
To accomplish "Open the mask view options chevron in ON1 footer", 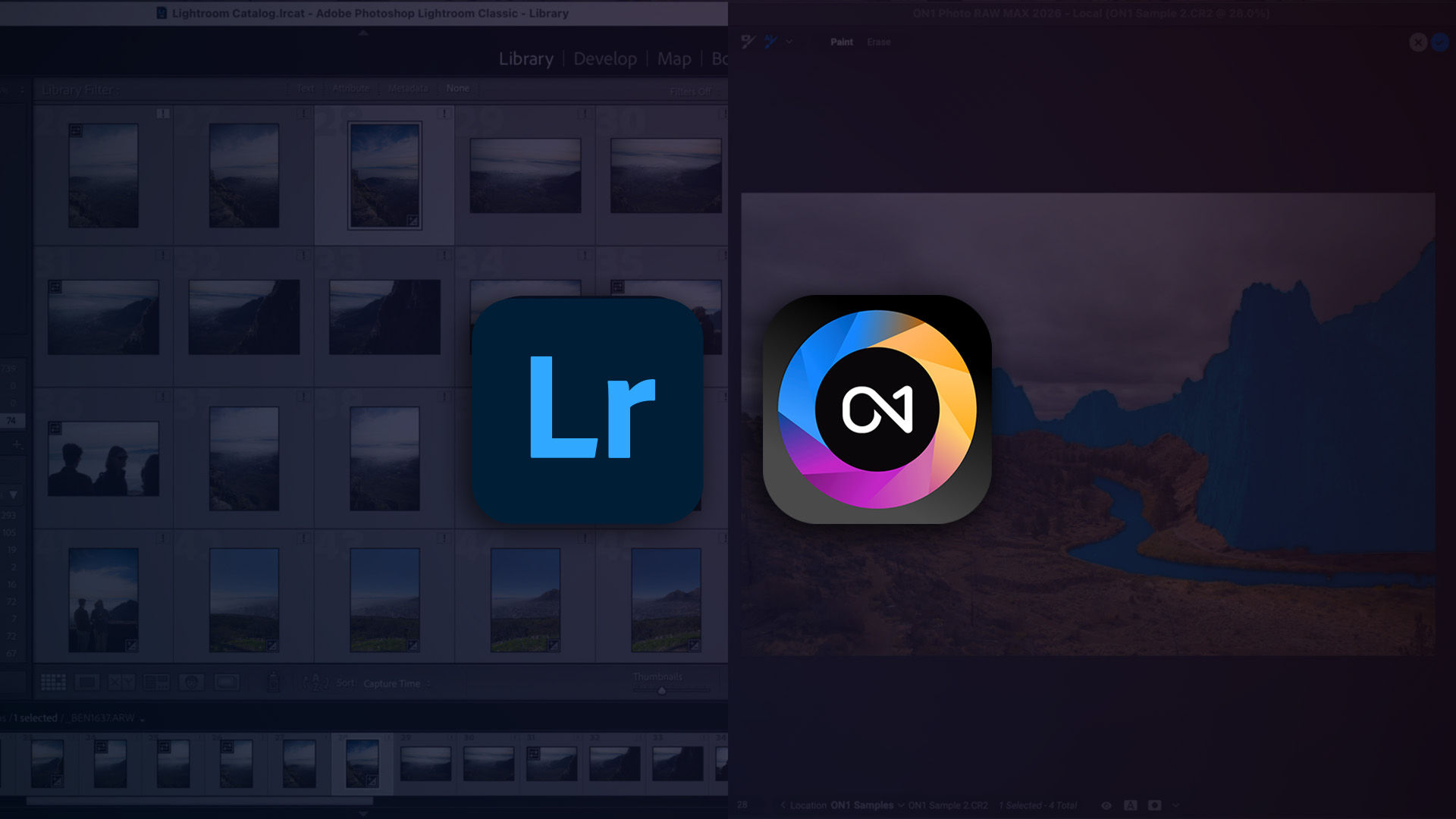I will [1175, 805].
